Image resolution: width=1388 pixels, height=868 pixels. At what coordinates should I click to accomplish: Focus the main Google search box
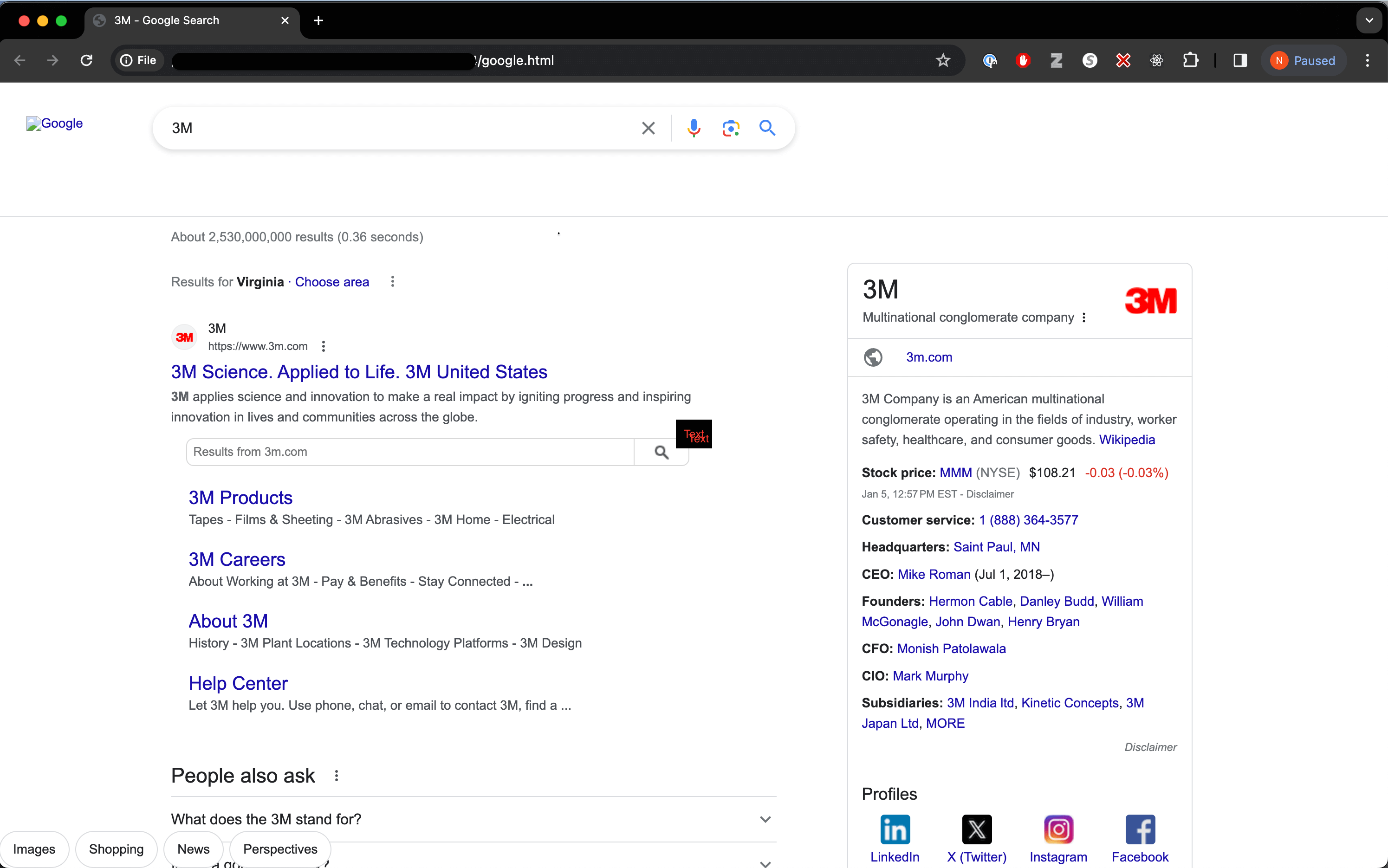(402, 128)
